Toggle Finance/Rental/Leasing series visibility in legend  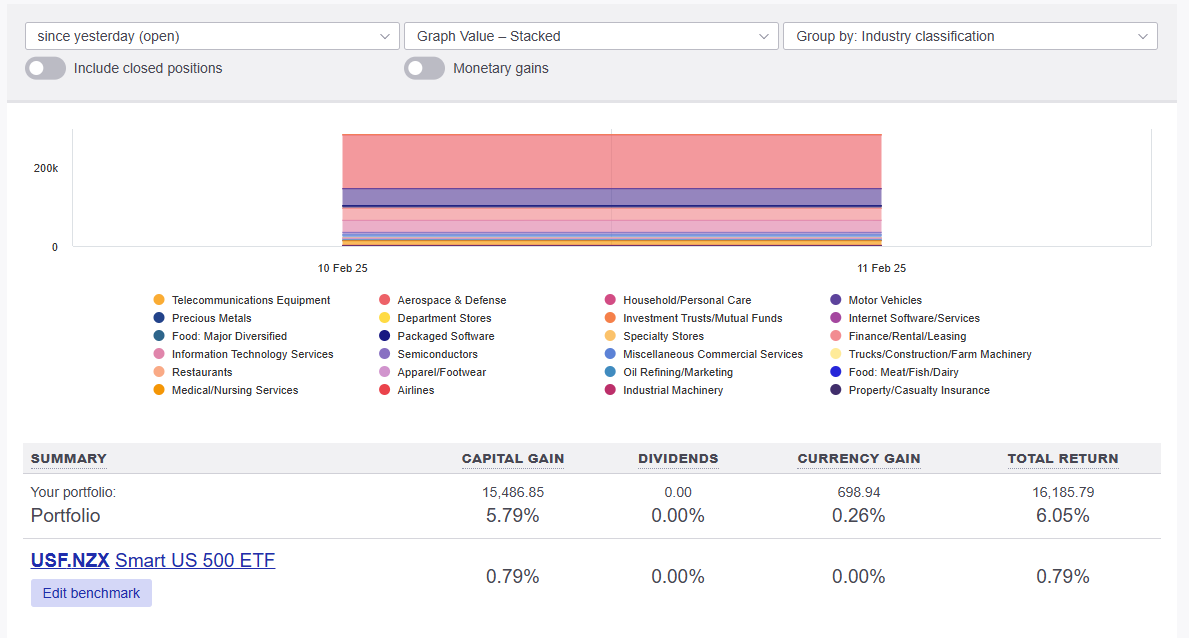pos(836,336)
